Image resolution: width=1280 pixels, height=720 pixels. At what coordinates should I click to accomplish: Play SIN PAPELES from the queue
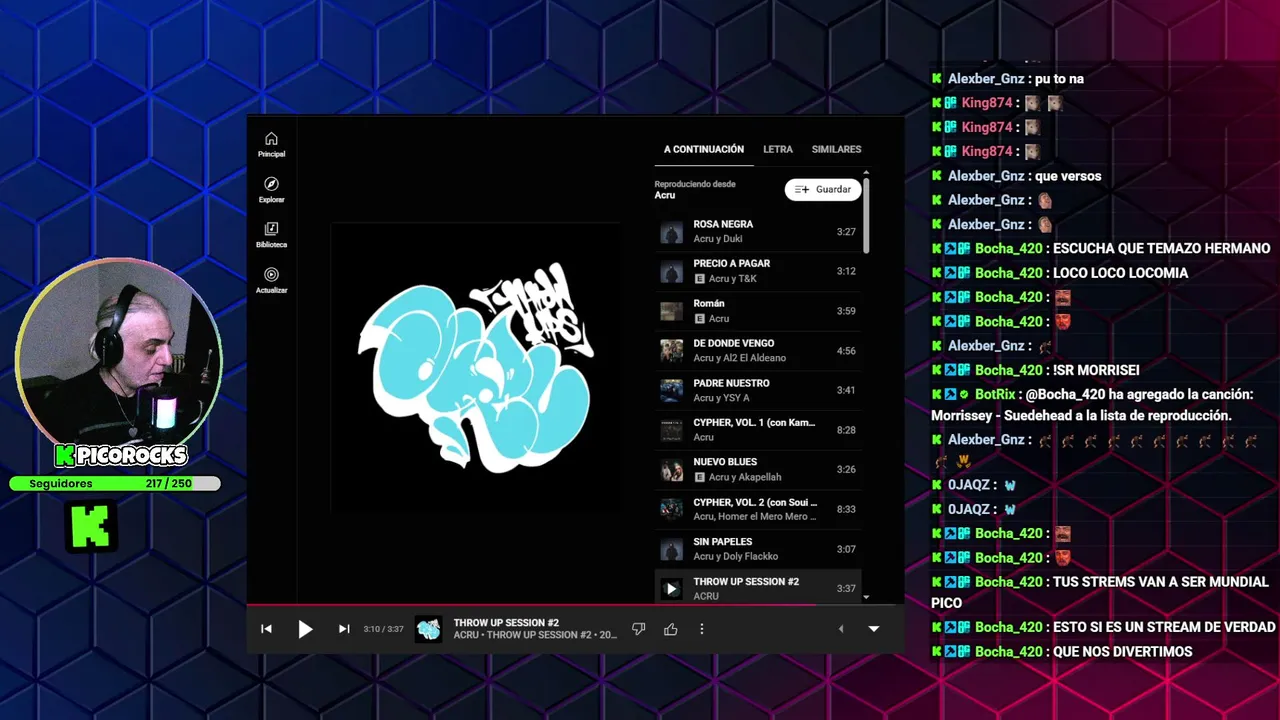coord(757,549)
